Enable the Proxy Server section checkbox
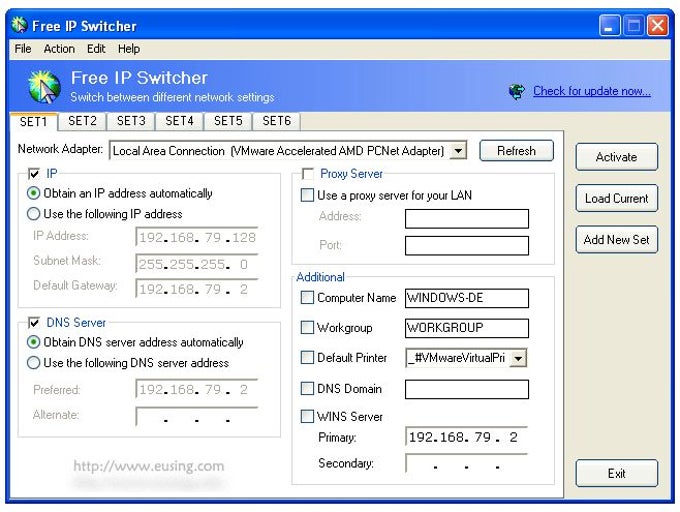Image resolution: width=680 pixels, height=512 pixels. pyautogui.click(x=307, y=174)
